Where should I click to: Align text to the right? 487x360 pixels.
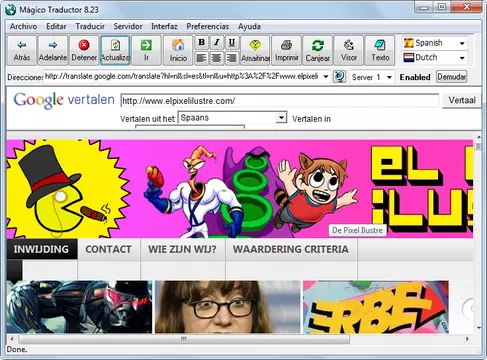(232, 58)
